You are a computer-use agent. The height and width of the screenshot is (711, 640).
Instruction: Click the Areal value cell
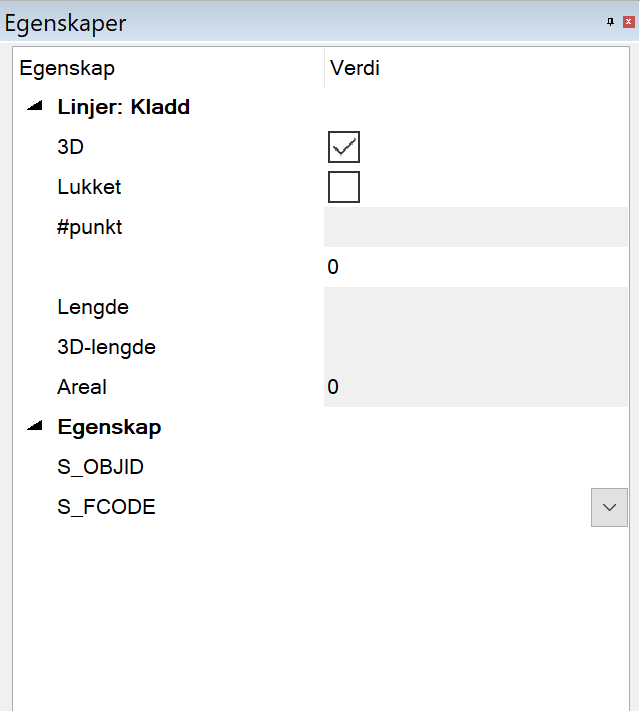coord(470,387)
